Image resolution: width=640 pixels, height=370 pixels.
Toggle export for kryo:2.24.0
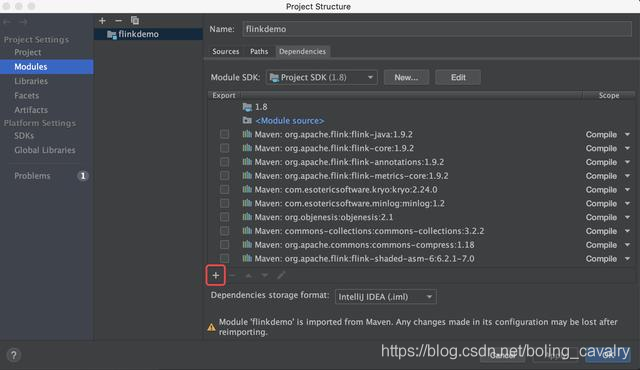tap(224, 190)
